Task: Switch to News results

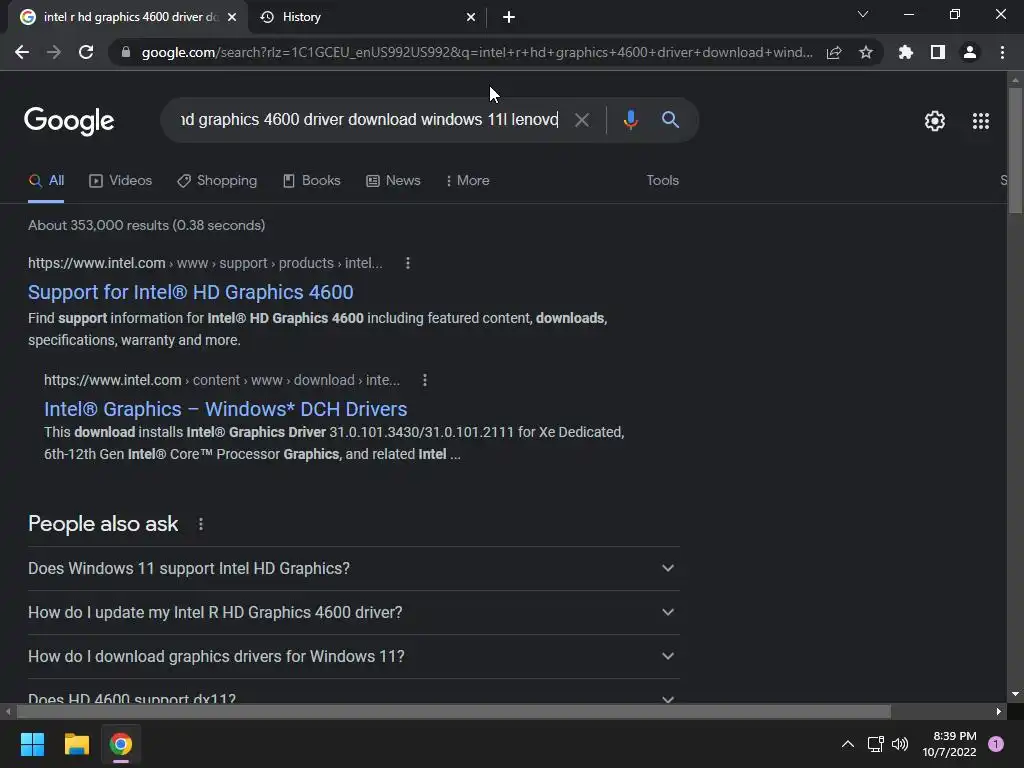Action: pos(393,181)
